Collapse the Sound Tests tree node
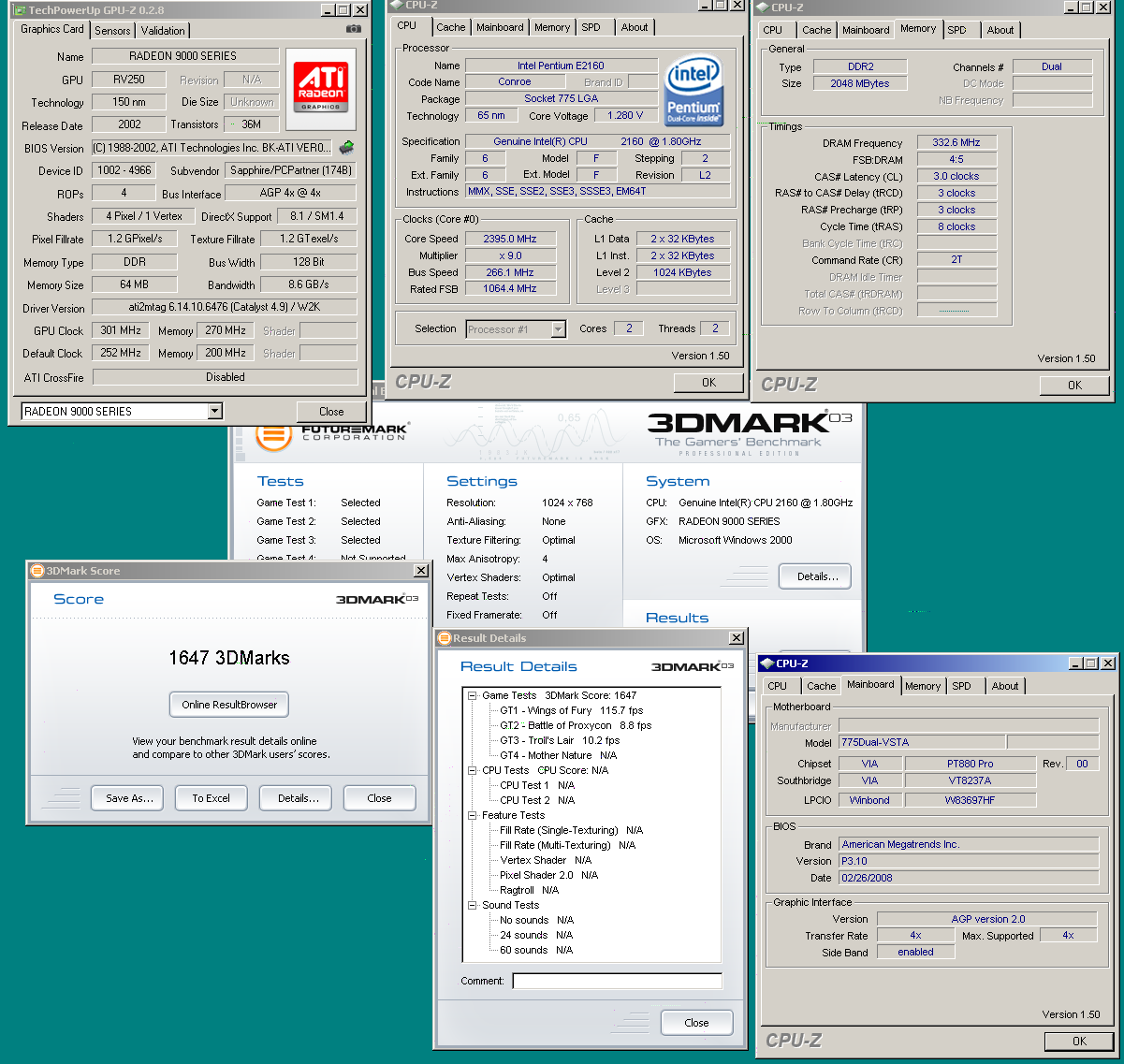1124x1064 pixels. coord(473,905)
